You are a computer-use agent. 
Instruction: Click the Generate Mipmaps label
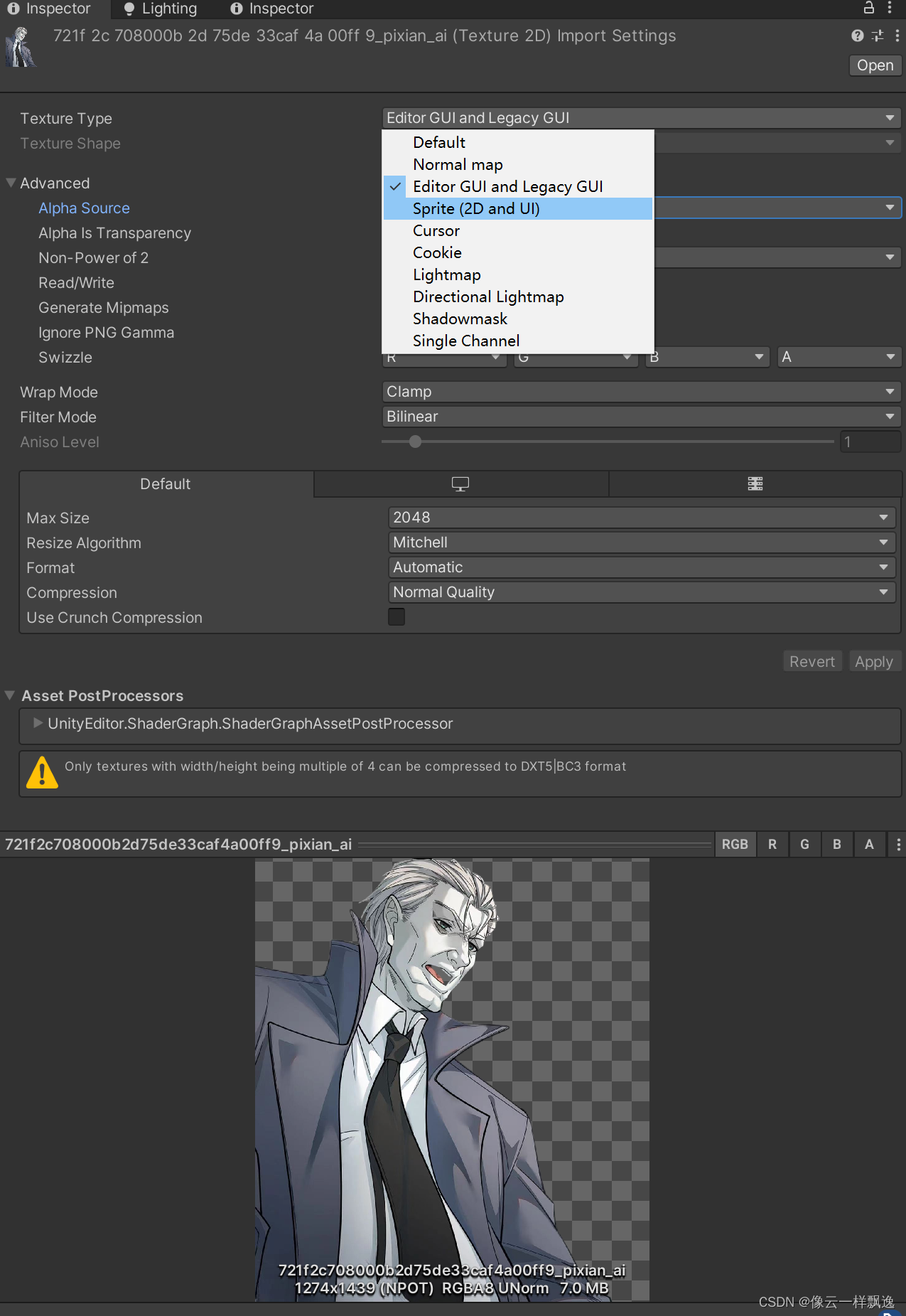104,308
